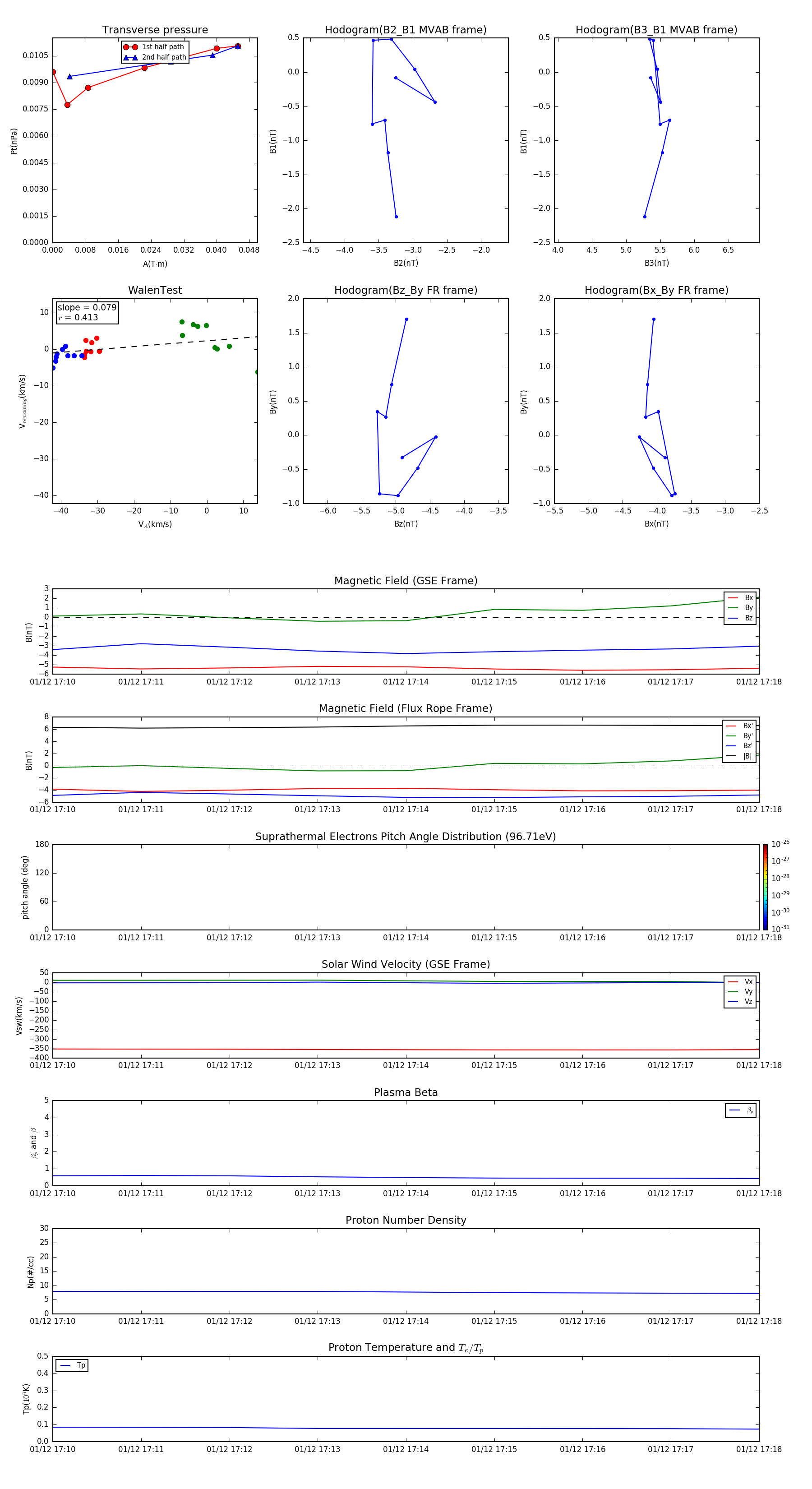Click the 'Bz(nT)' x-axis label
This screenshot has height=1489, width=812.
click(x=406, y=524)
